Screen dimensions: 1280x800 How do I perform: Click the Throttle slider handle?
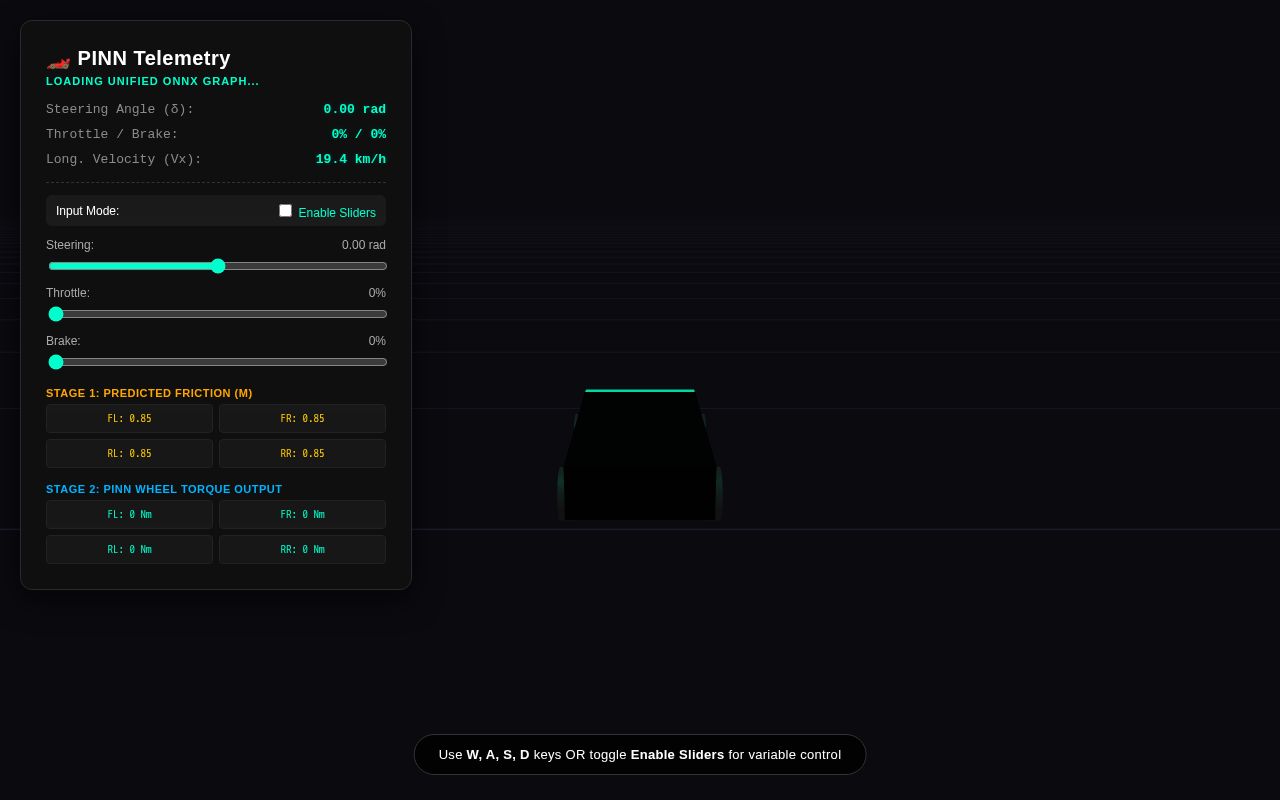coord(56,314)
